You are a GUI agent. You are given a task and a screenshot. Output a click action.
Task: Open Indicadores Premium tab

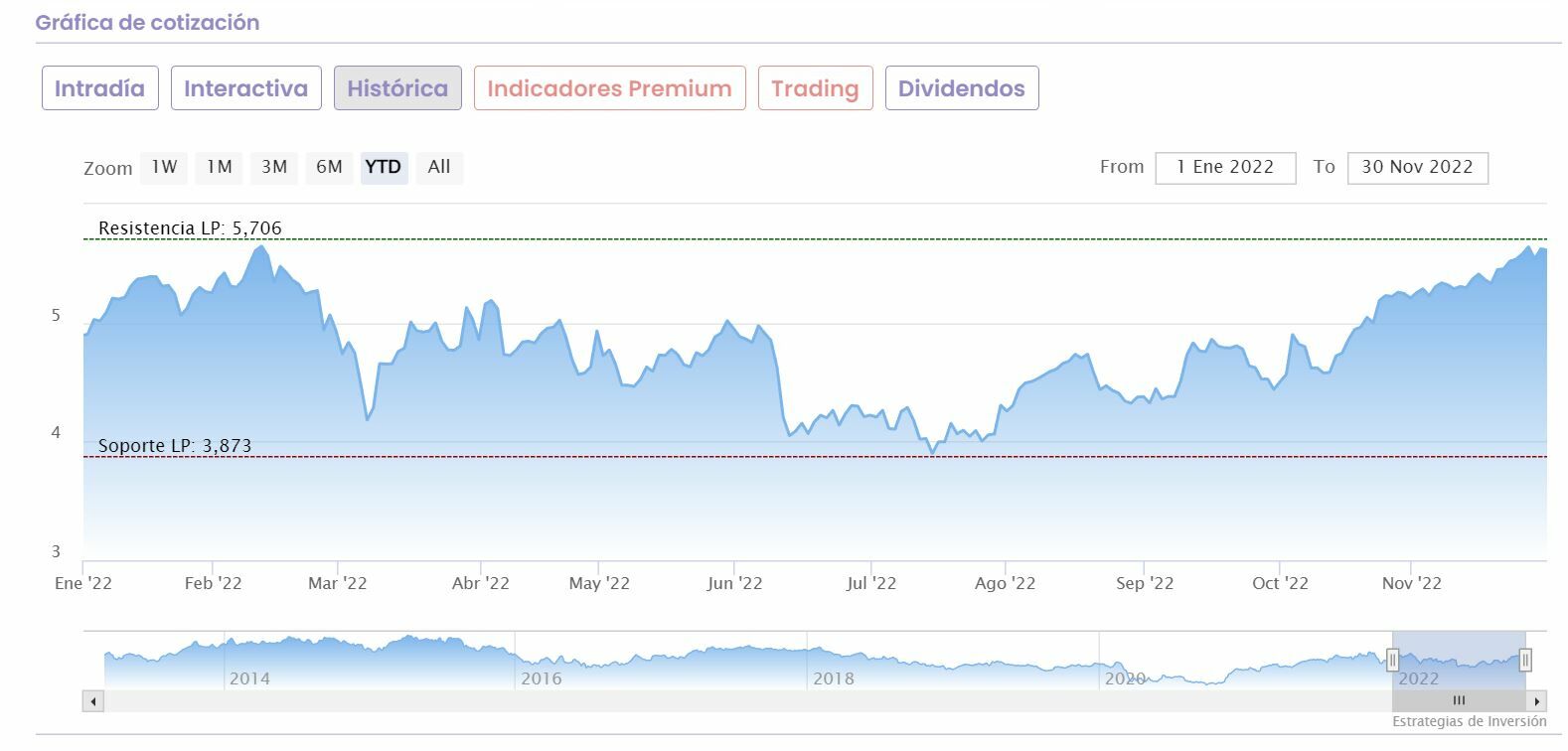(x=609, y=88)
